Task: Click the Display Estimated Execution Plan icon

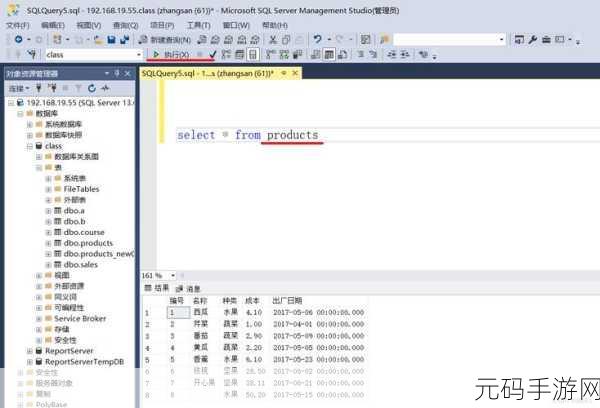Action: point(226,55)
